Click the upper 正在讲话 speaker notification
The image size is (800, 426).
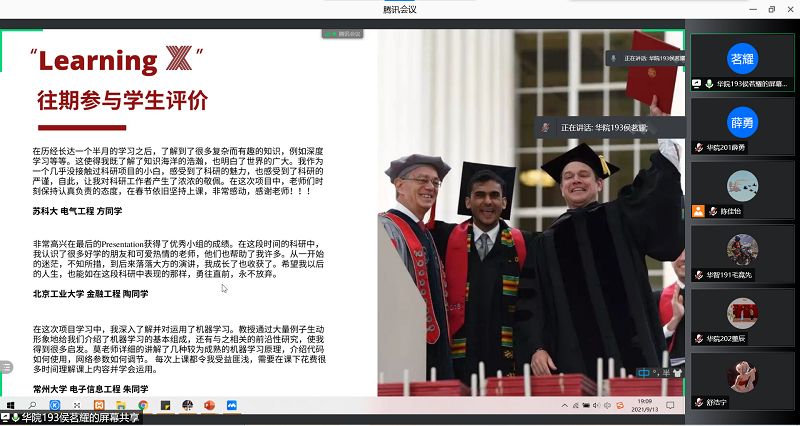(645, 58)
